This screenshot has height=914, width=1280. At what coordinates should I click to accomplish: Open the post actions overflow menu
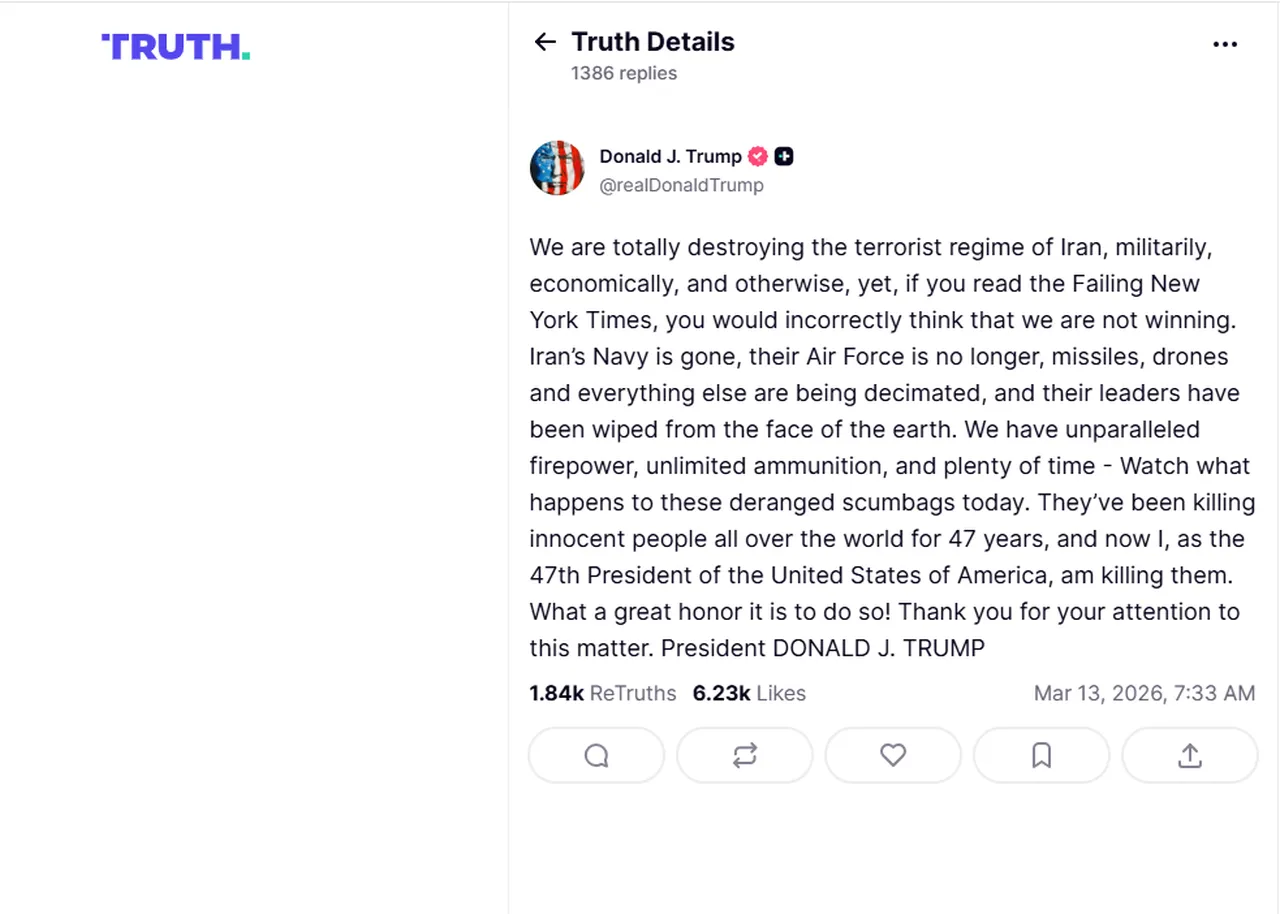pyautogui.click(x=1225, y=44)
